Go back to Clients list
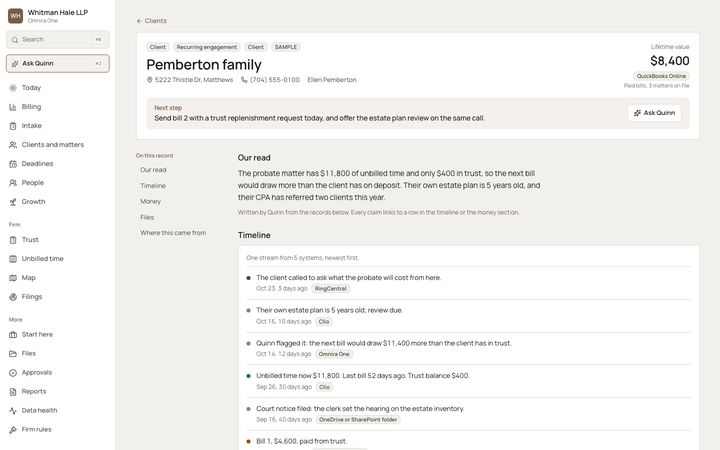 [152, 21]
